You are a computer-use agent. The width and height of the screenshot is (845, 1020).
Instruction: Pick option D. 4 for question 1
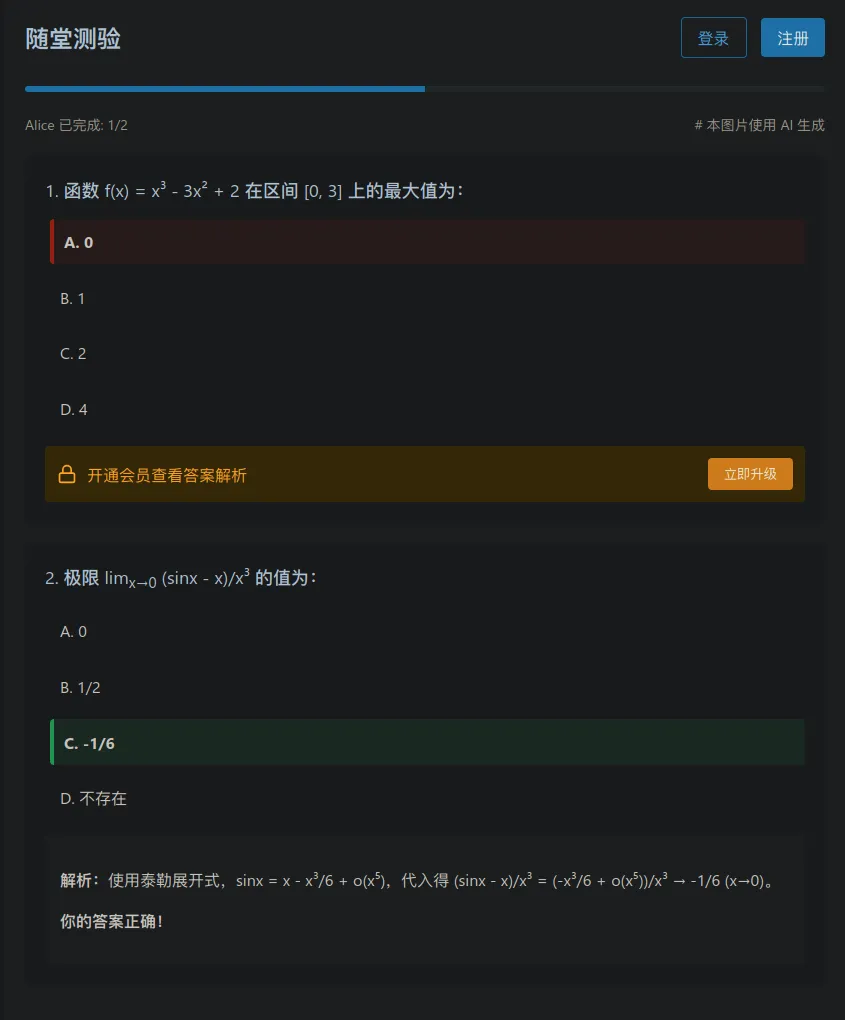(427, 409)
